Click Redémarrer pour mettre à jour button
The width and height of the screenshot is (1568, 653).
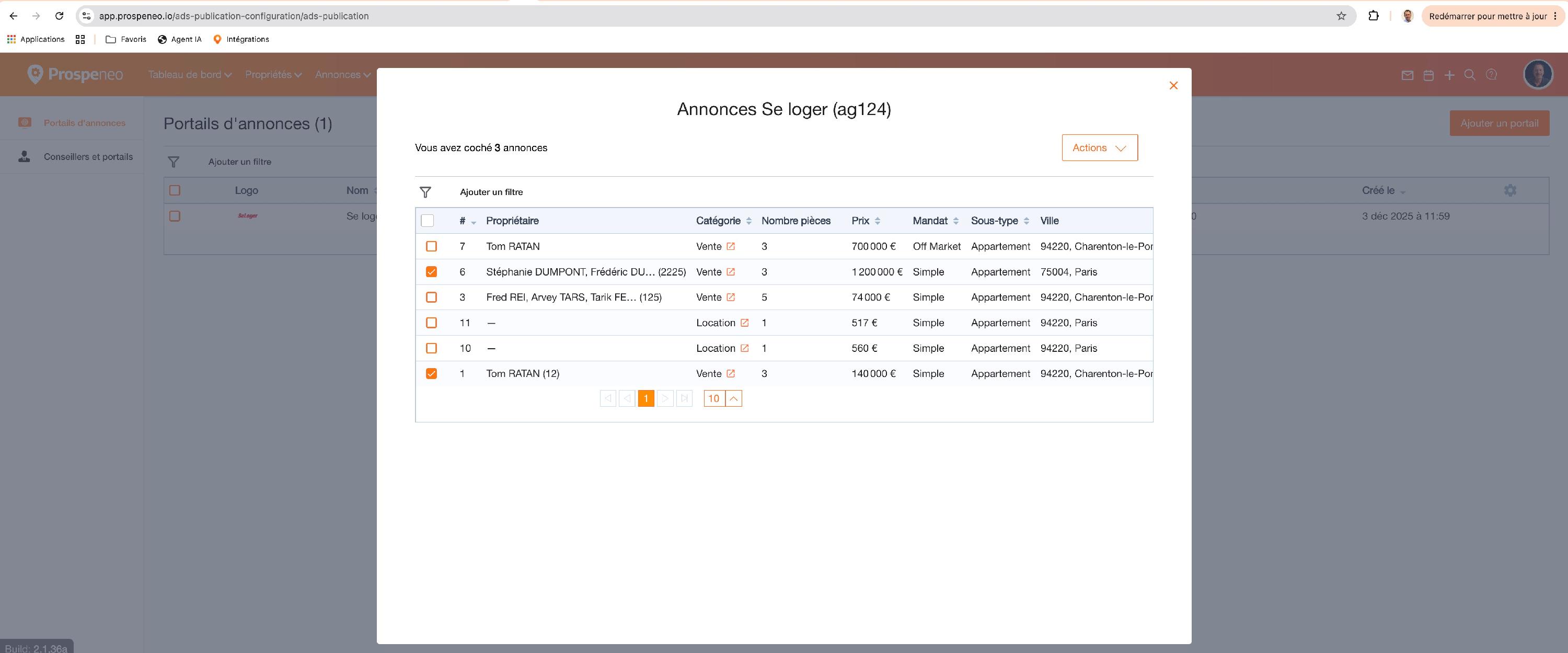(1493, 16)
